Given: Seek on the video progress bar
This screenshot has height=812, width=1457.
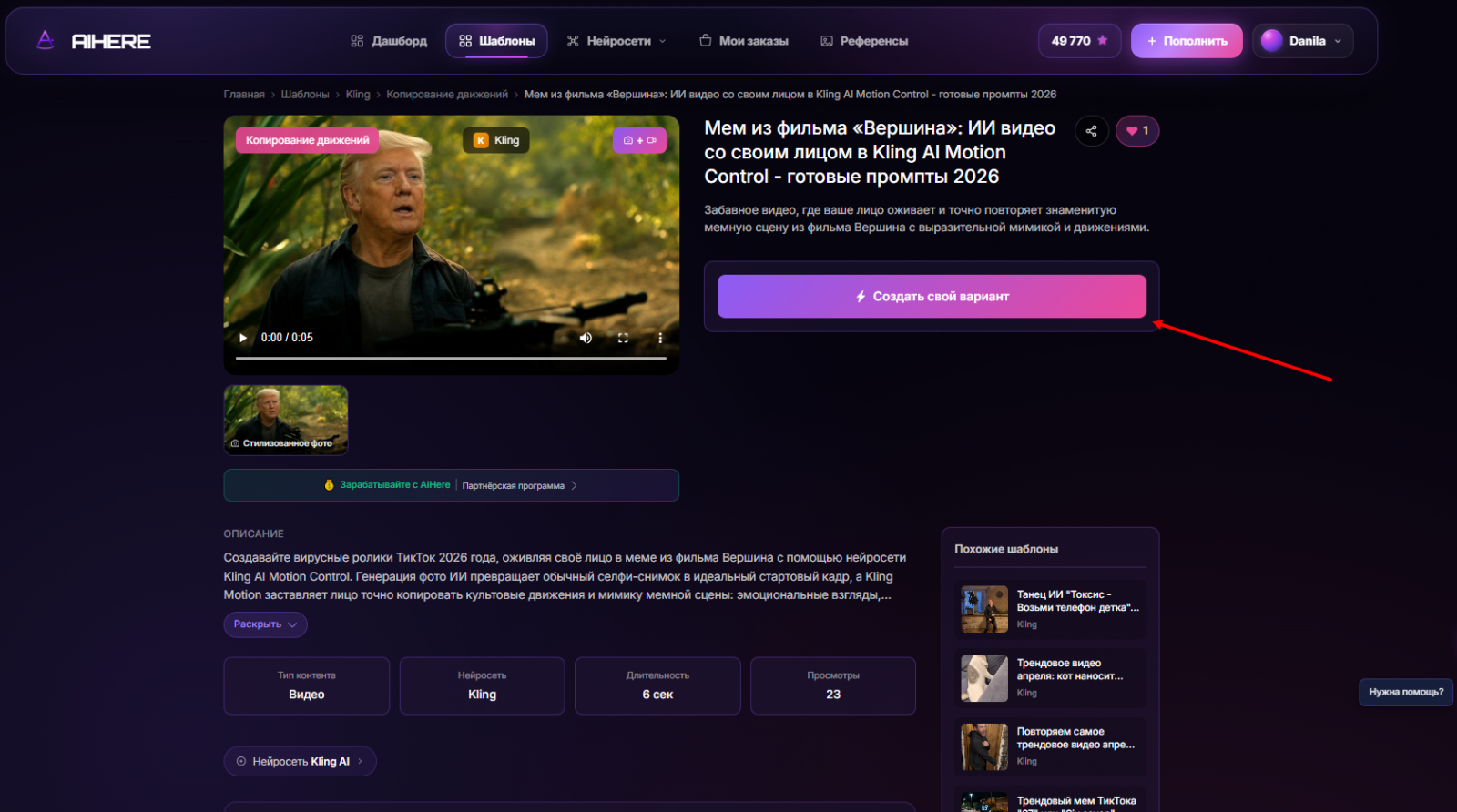Looking at the screenshot, I should 451,358.
